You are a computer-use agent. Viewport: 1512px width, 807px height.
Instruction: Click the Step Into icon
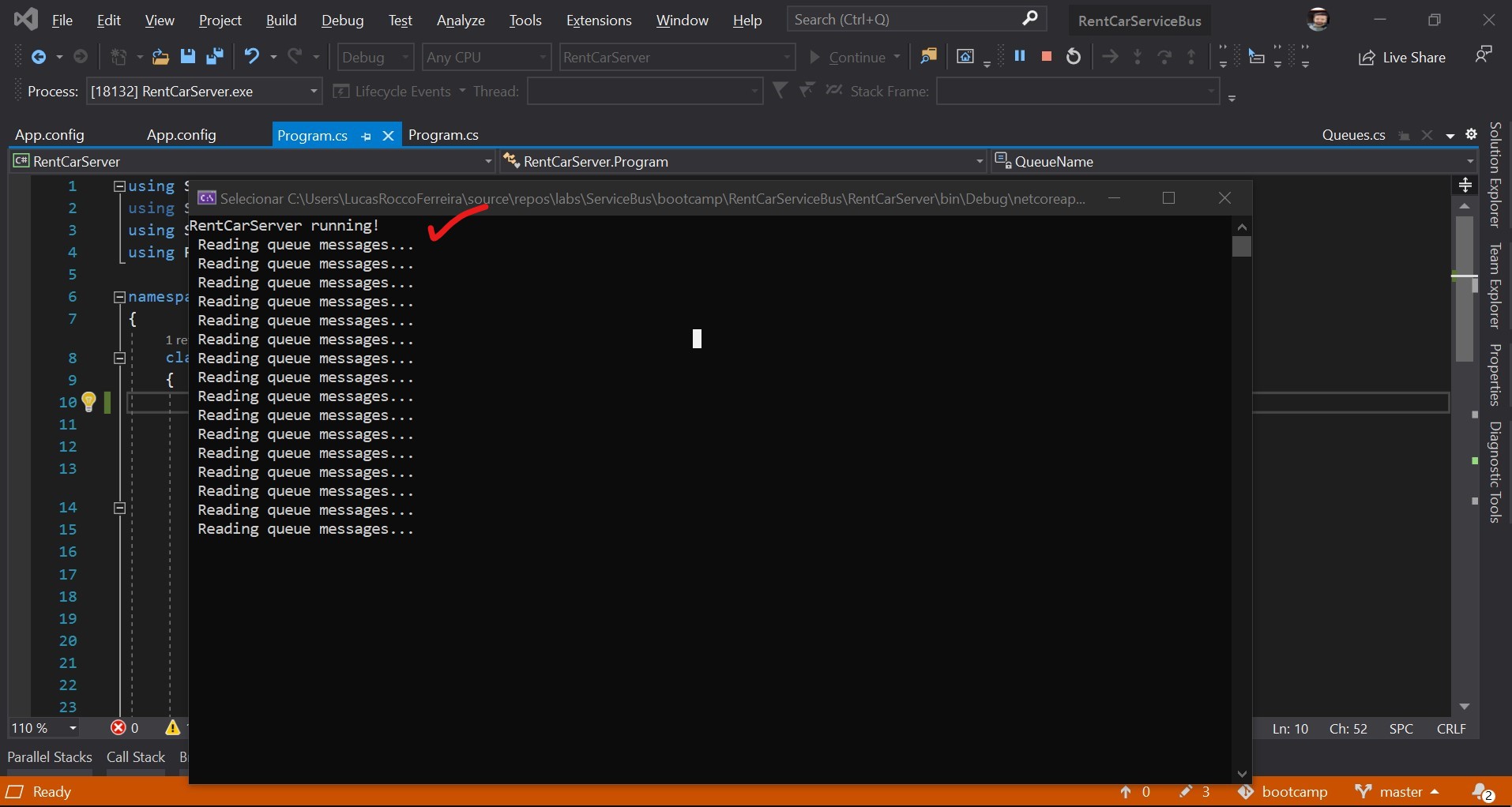[x=1138, y=57]
